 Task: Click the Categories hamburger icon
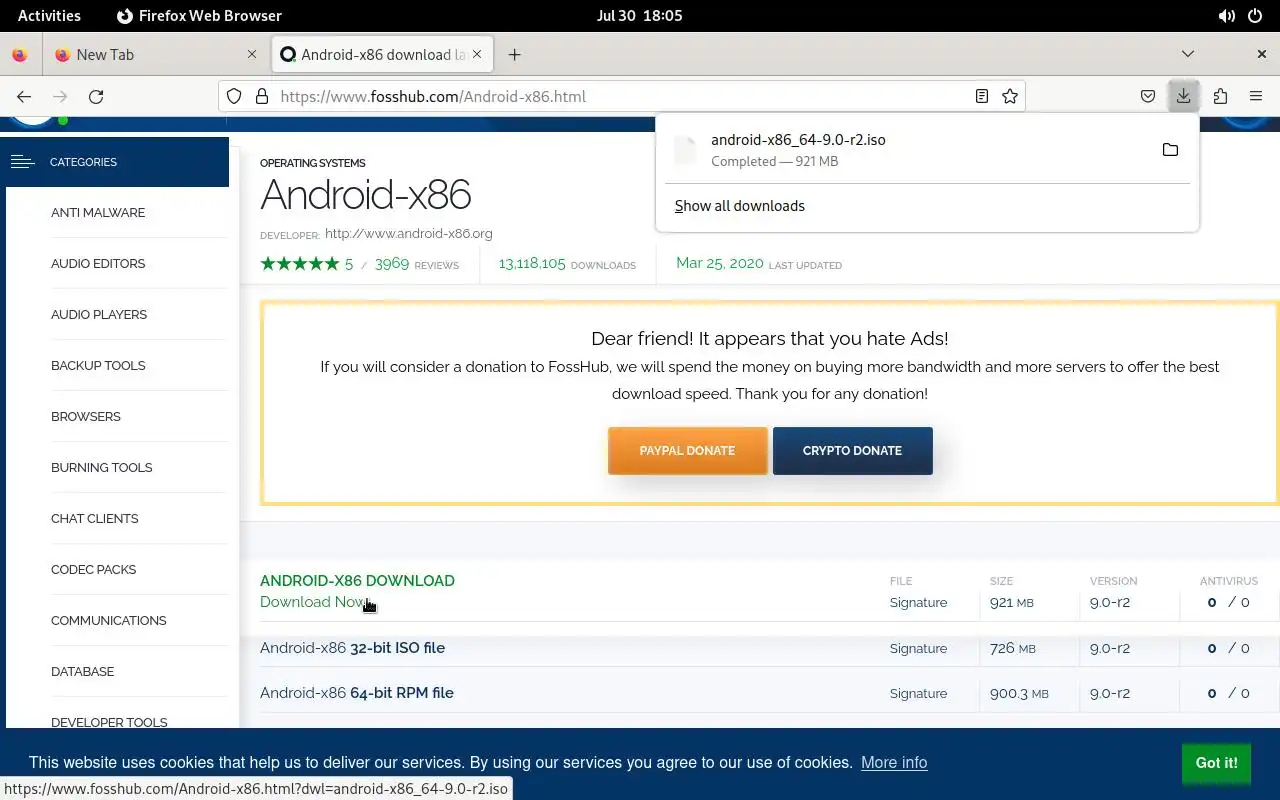tap(22, 162)
